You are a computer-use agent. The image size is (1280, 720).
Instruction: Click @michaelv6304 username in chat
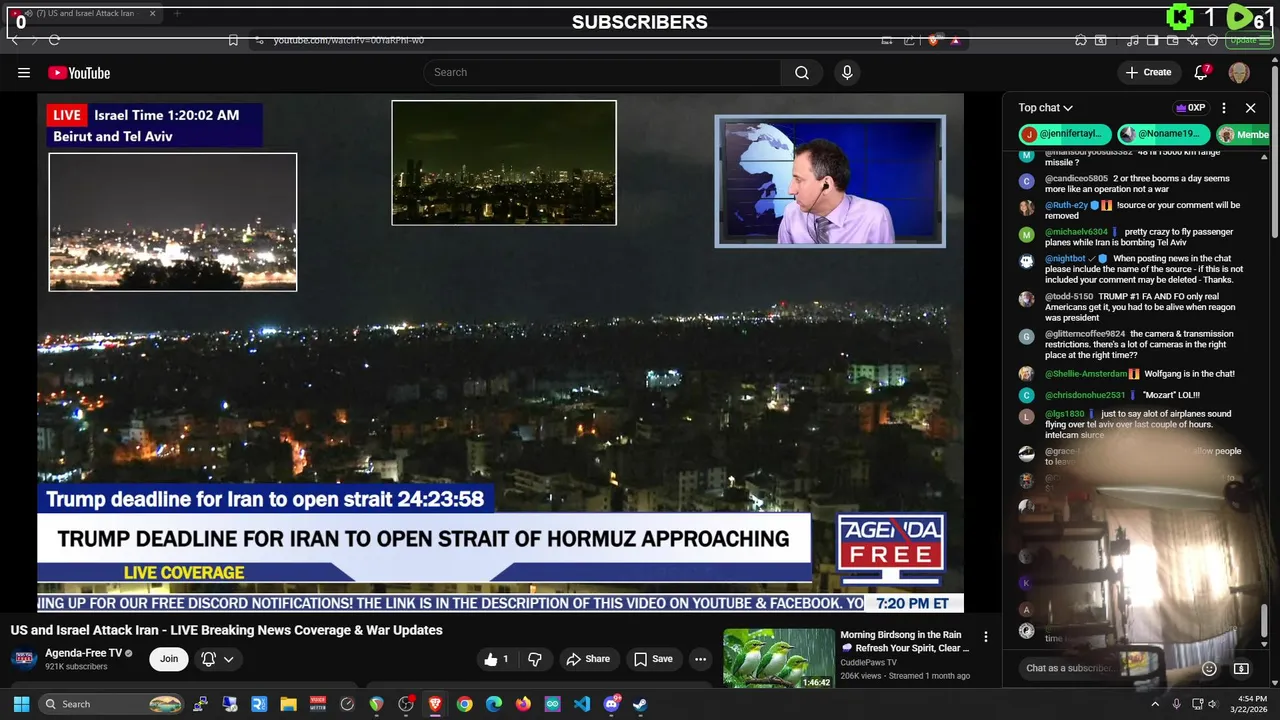(x=1076, y=232)
